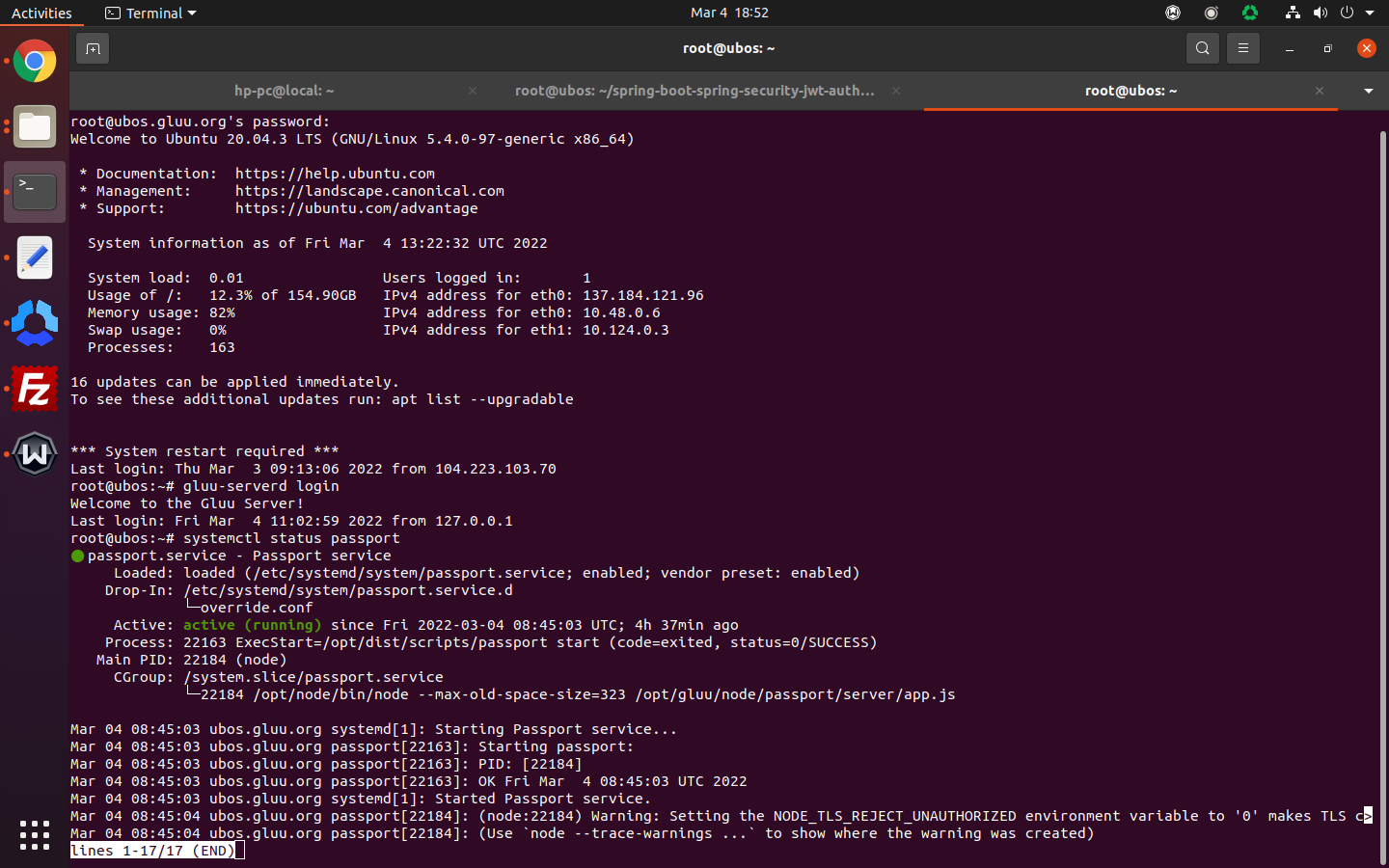Close the active root@ubos tab

[x=1320, y=91]
